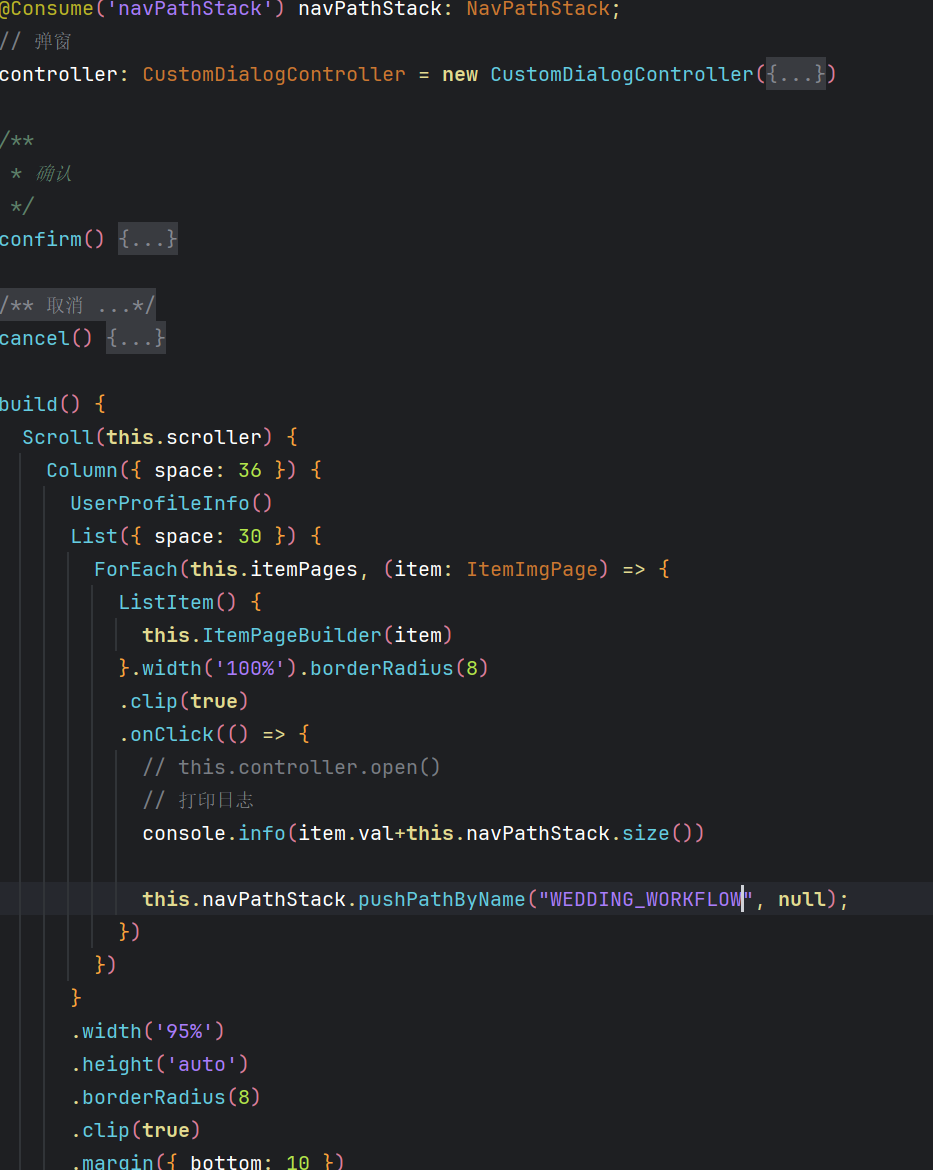Expand the folded confirm() method body
This screenshot has height=1170, width=933.
[x=147, y=239]
